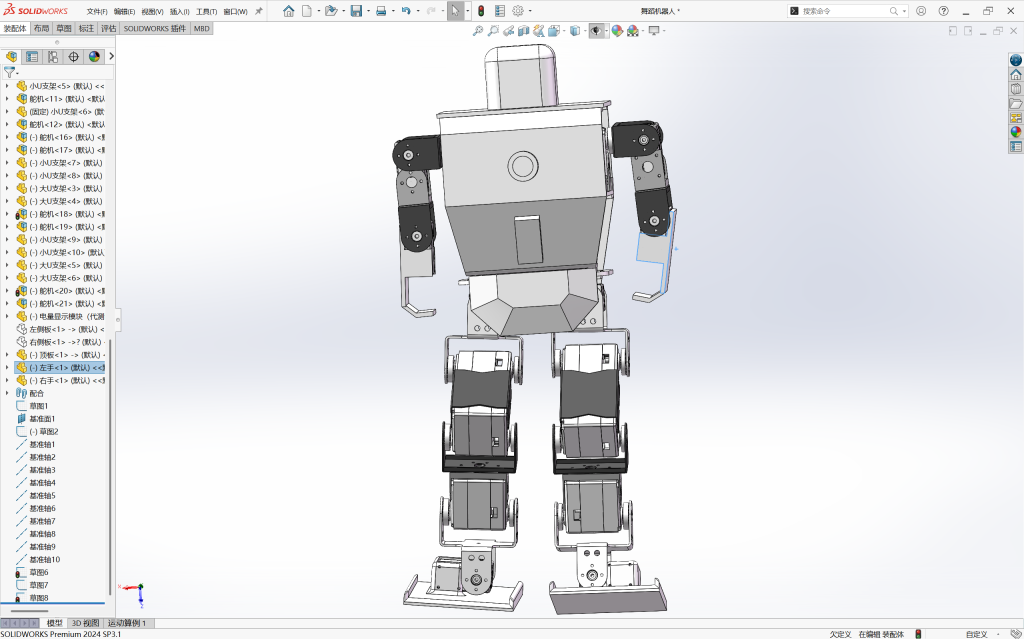The width and height of the screenshot is (1024, 639).
Task: Click the Save floppy disk icon
Action: tap(356, 11)
